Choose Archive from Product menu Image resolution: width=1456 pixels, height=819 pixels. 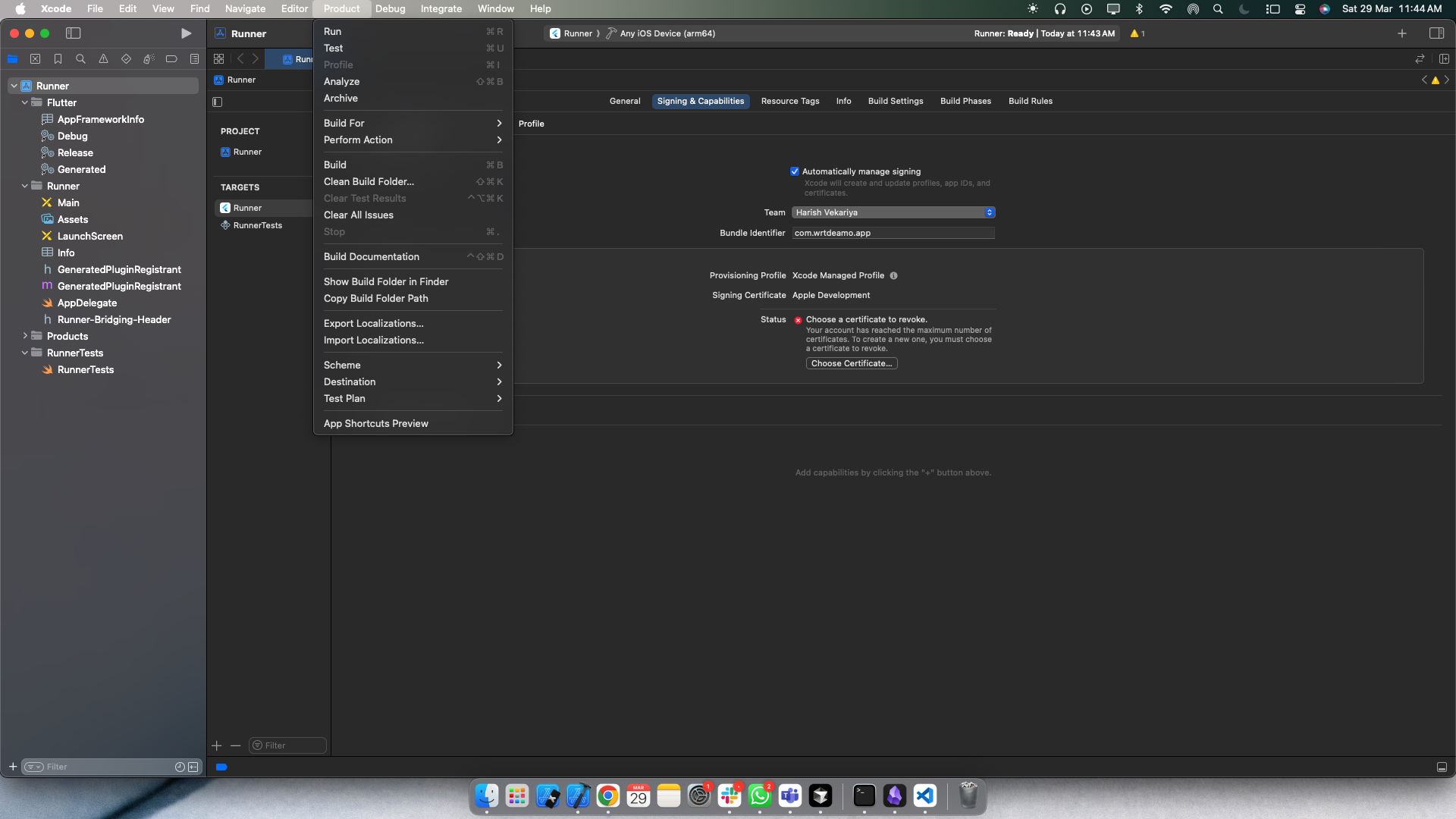point(413,98)
